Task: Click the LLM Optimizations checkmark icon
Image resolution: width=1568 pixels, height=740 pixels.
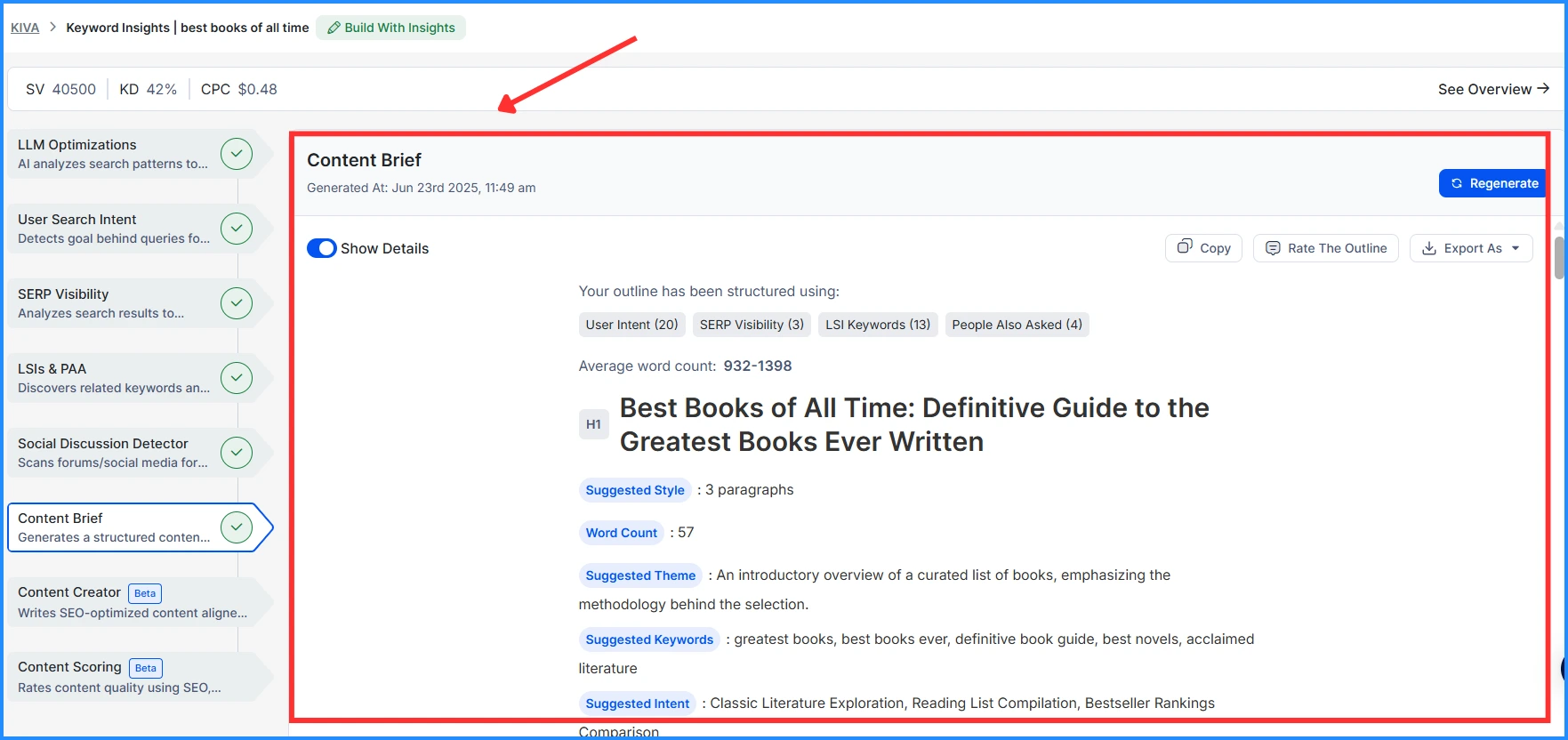Action: click(237, 154)
